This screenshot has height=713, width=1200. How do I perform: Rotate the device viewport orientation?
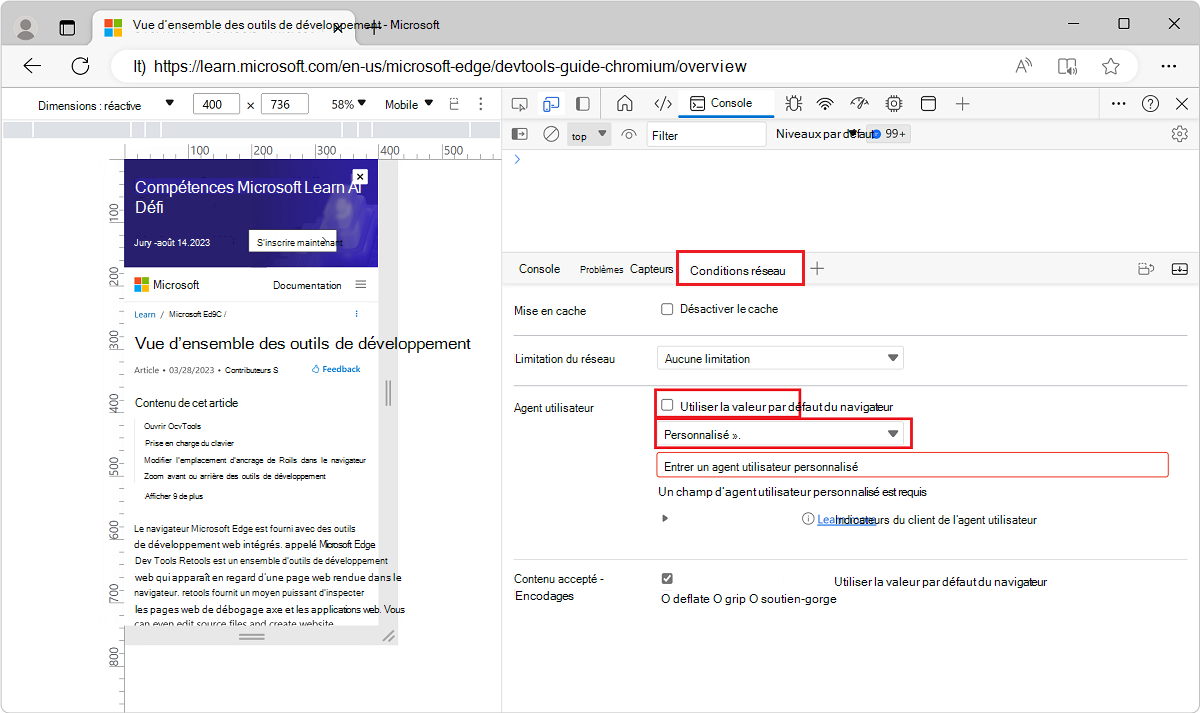[455, 103]
